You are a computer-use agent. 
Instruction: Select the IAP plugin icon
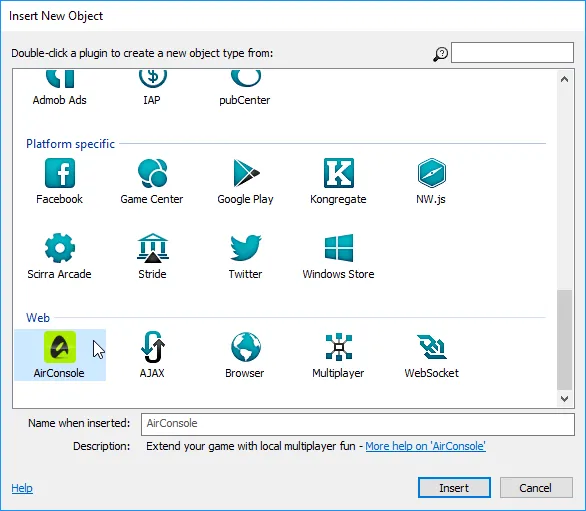click(152, 79)
